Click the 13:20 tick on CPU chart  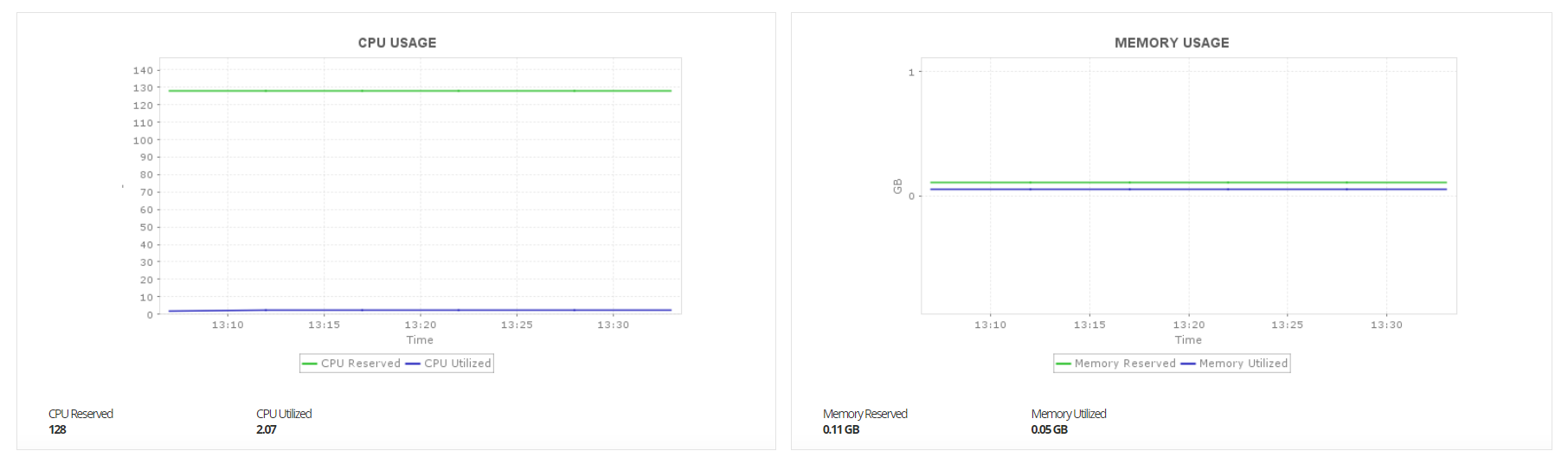[420, 325]
